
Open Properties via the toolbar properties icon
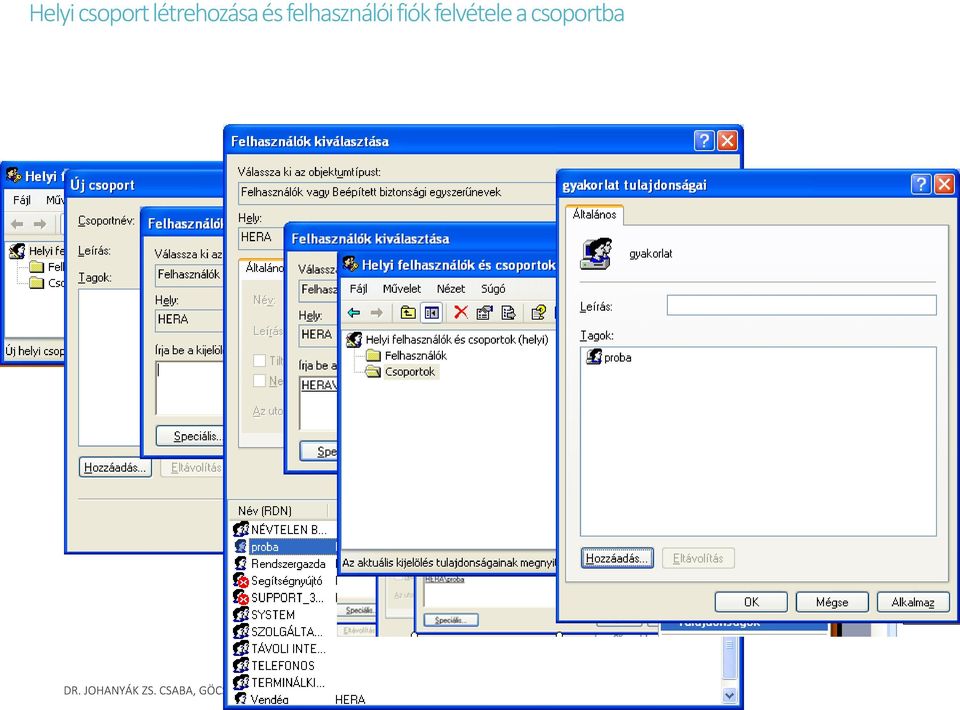484,313
